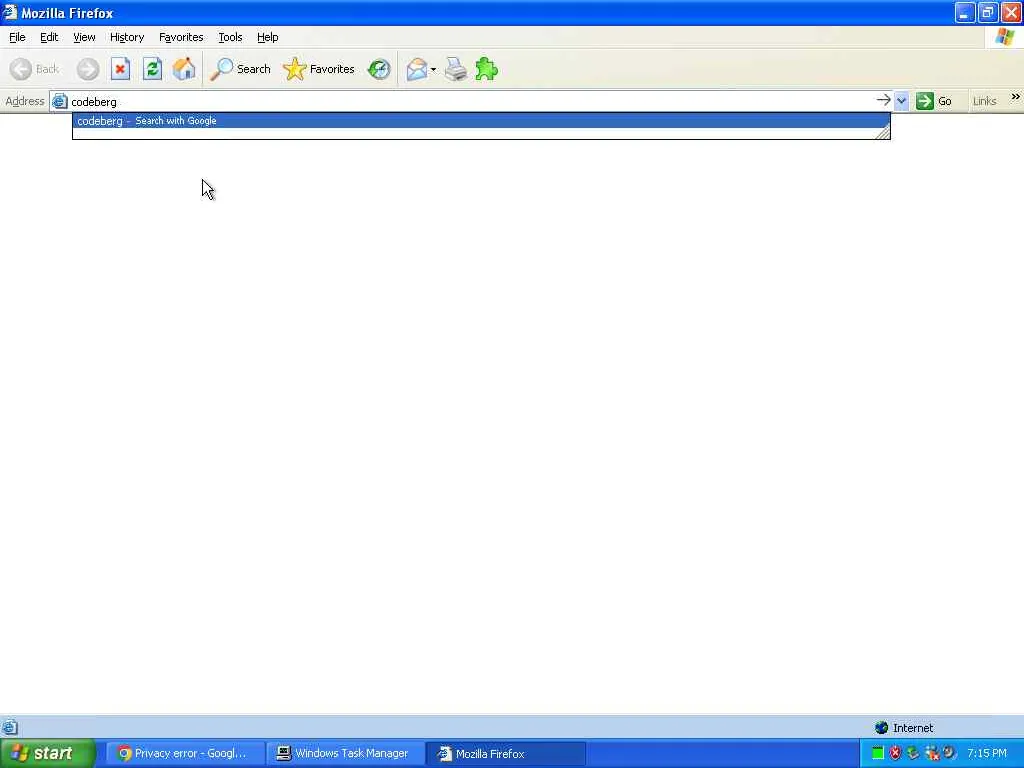This screenshot has height=768, width=1024.
Task: Open the Favorites menu
Action: (181, 37)
